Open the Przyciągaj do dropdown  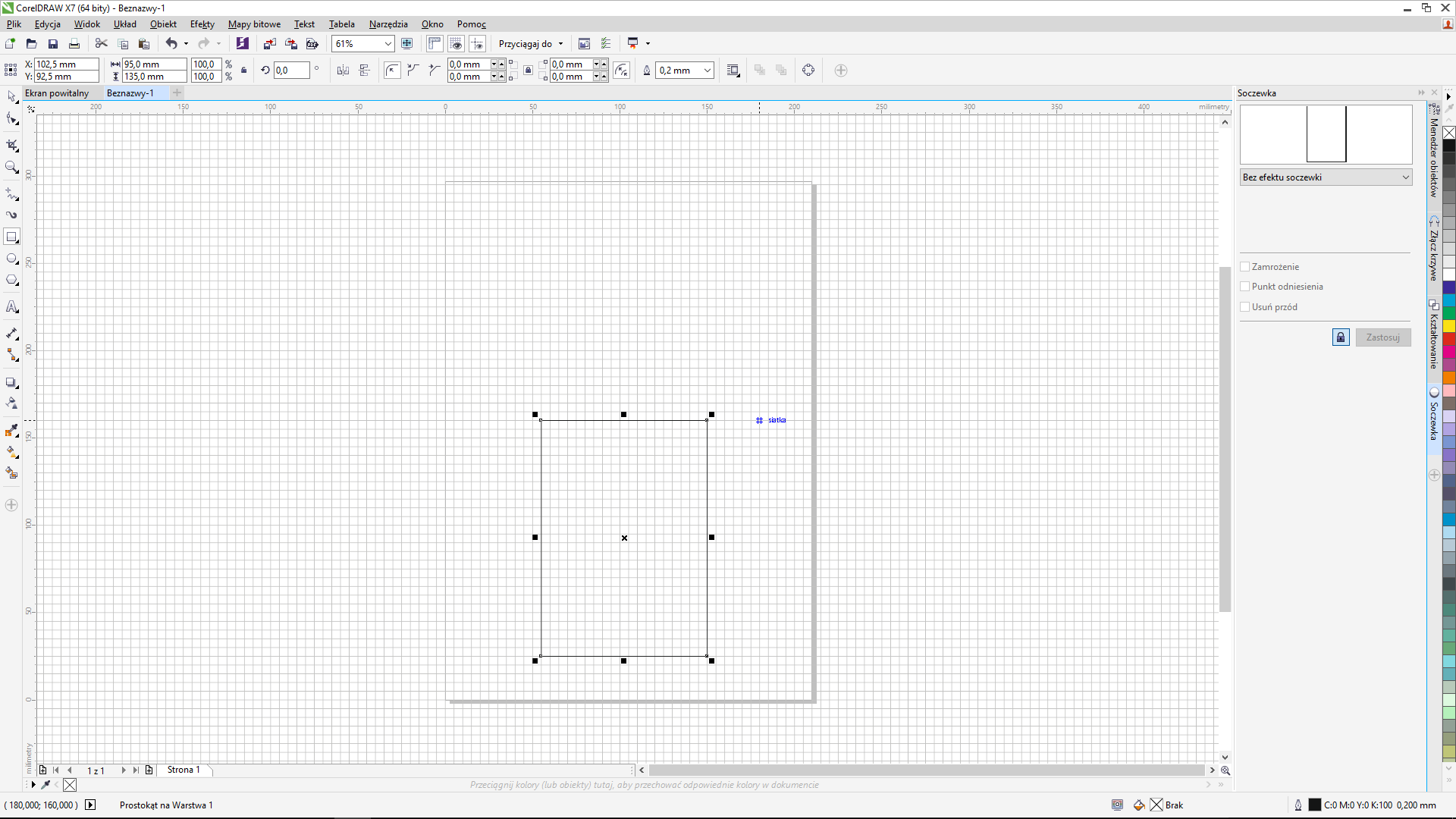coord(531,44)
